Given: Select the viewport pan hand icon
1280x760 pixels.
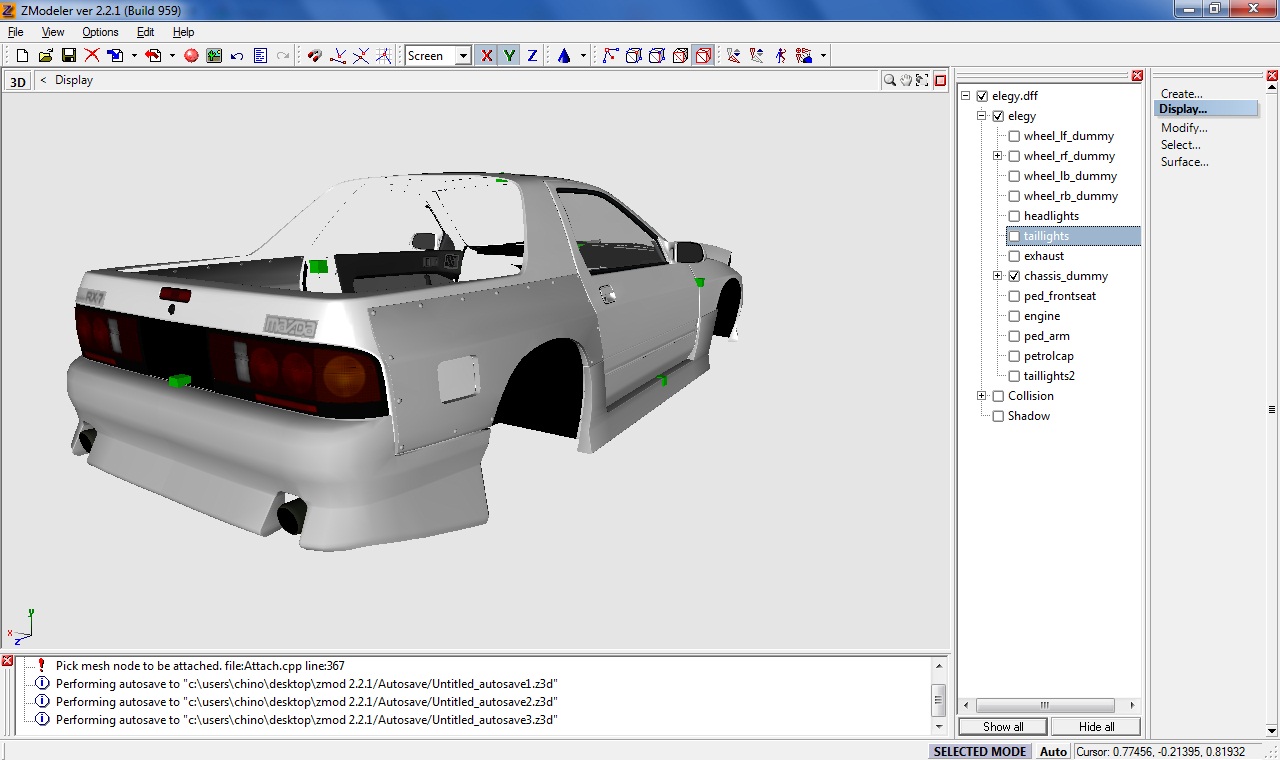Looking at the screenshot, I should [x=906, y=81].
